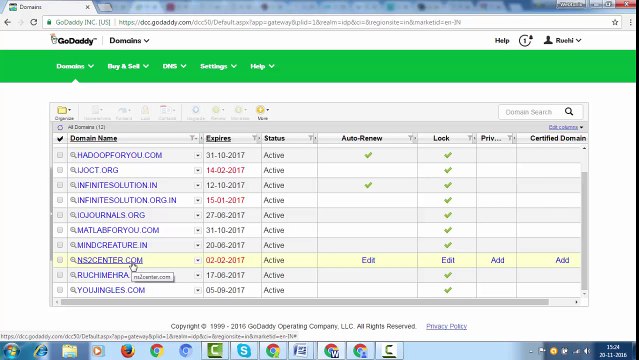
Task: Filter the Status column
Action: [x=311, y=138]
